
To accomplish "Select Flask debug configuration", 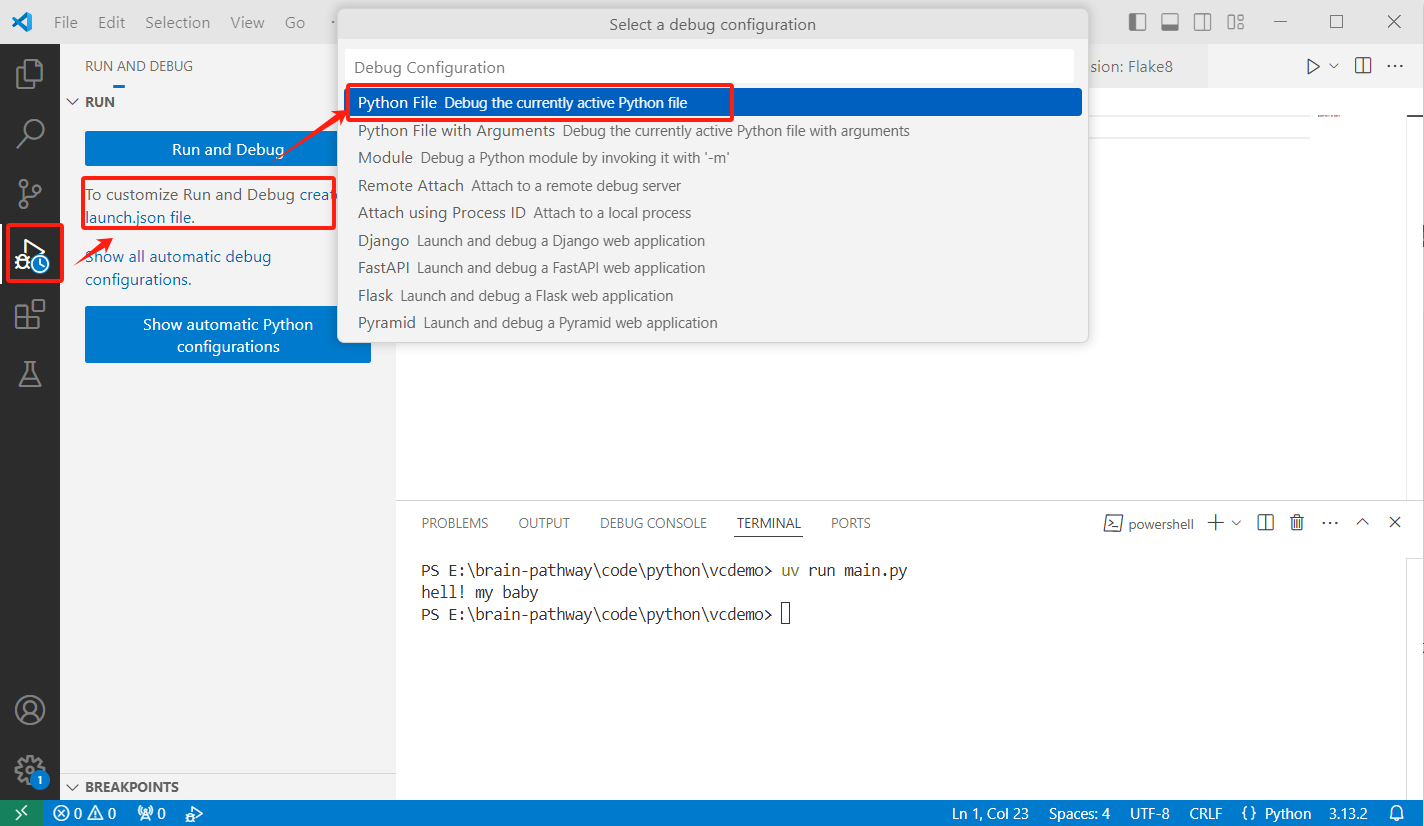I will 713,295.
